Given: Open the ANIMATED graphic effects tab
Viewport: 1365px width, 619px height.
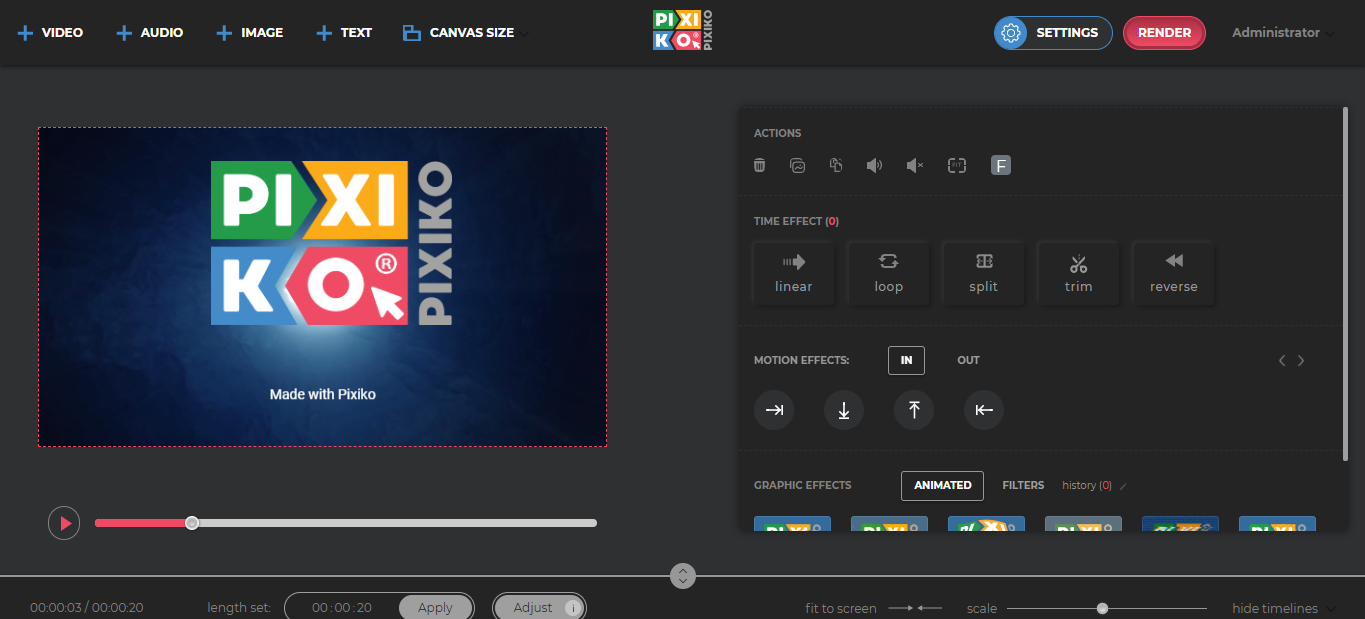Looking at the screenshot, I should point(942,485).
